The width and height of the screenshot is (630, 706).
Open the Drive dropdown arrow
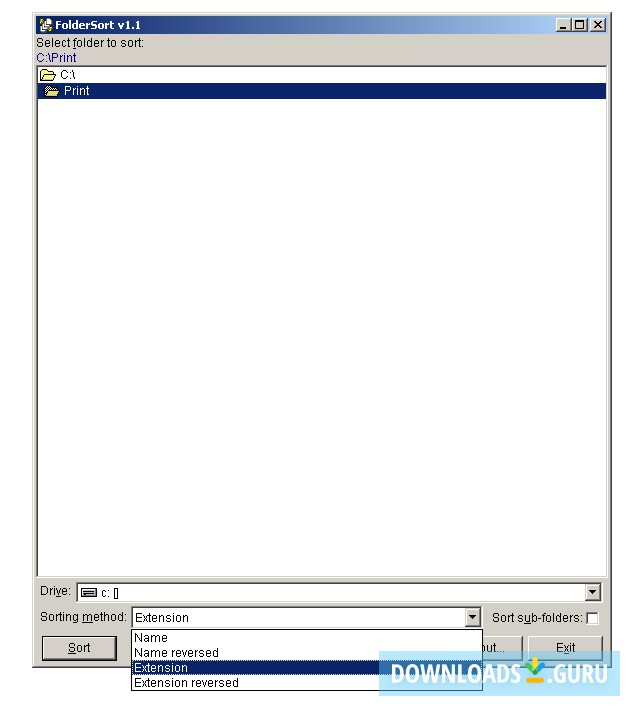592,592
